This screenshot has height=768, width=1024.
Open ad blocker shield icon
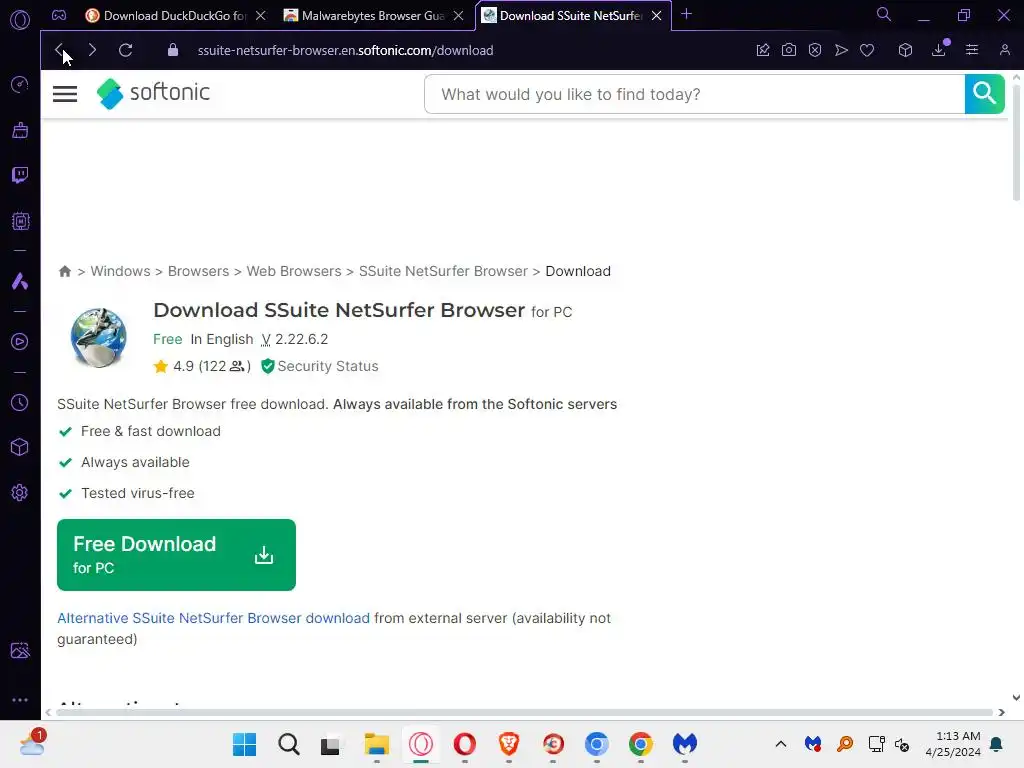click(x=815, y=50)
